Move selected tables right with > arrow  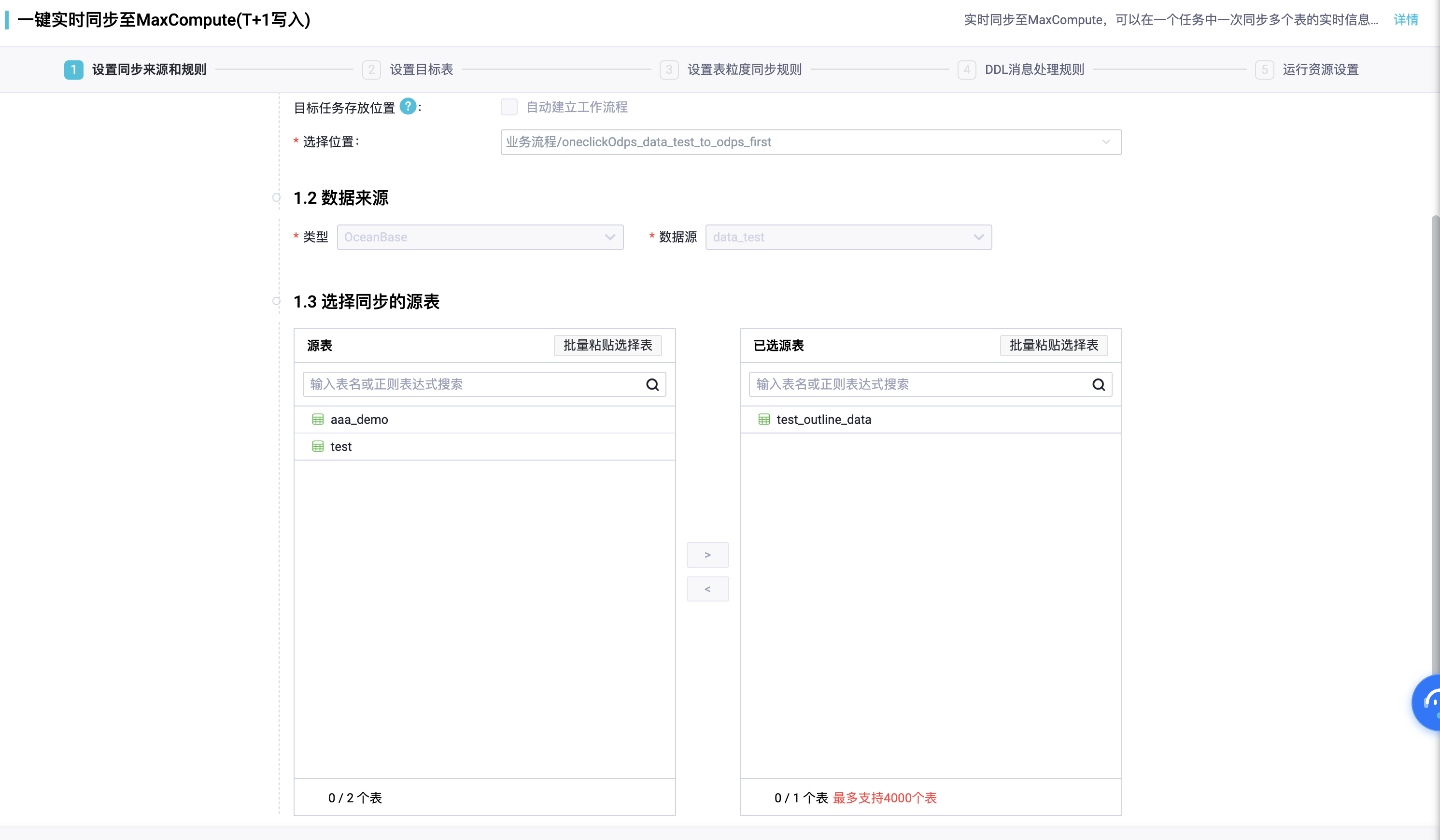[707, 555]
